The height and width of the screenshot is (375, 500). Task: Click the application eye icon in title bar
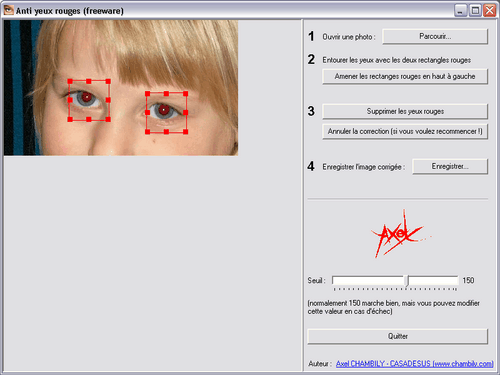click(9, 10)
